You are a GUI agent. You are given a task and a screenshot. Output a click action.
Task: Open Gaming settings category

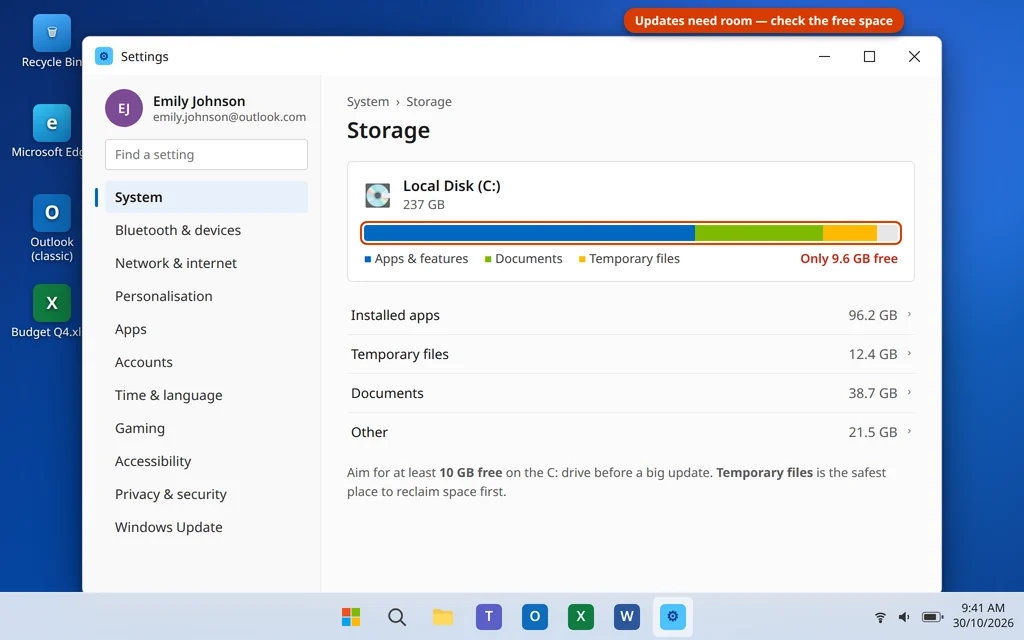[x=206, y=428]
